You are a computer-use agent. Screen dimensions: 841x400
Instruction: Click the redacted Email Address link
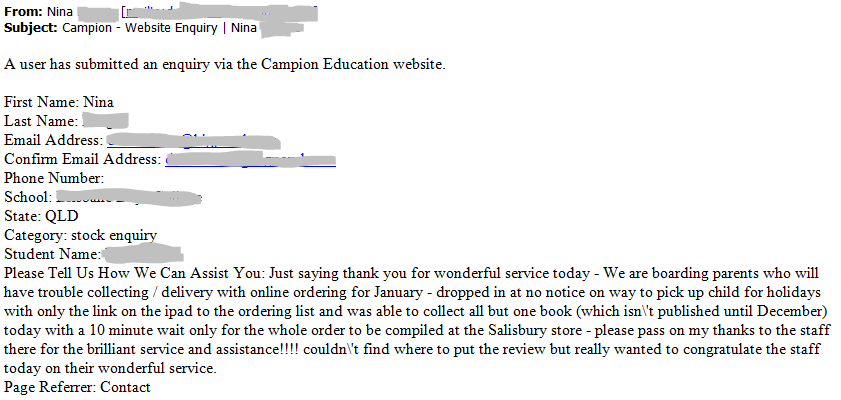tap(193, 141)
